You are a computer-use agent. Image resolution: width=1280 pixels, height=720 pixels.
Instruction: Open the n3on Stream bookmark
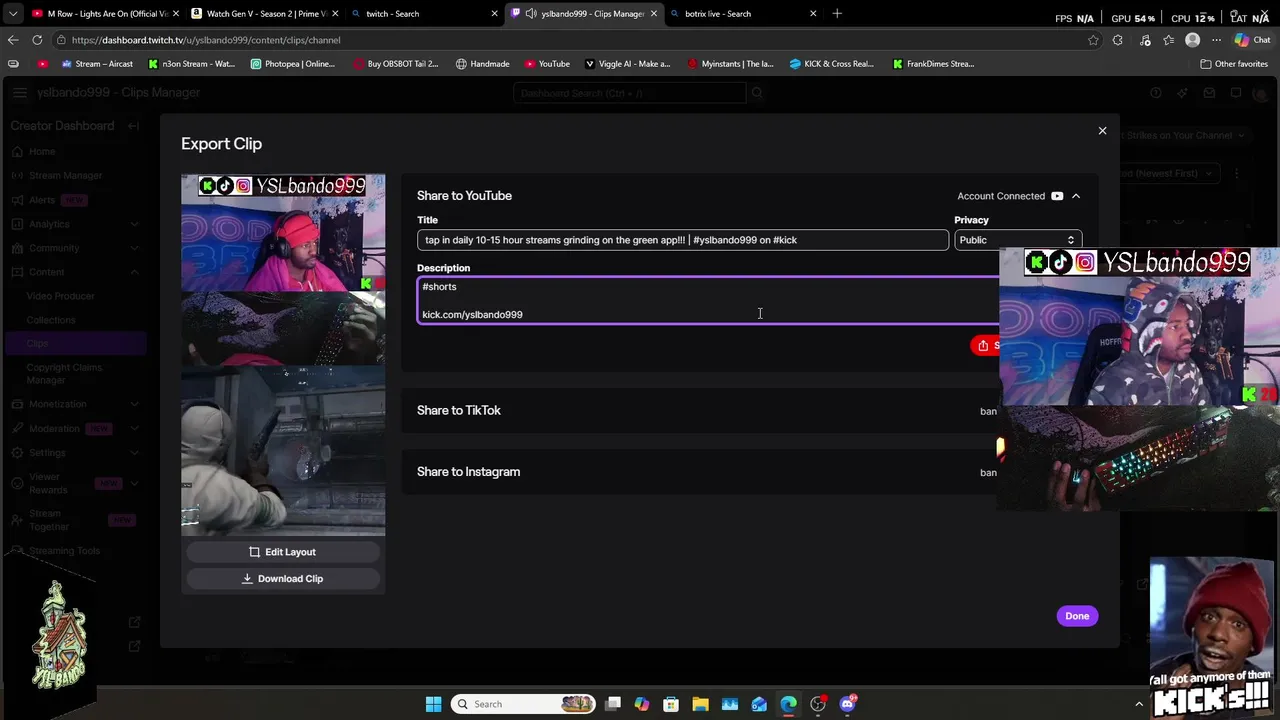pos(192,64)
